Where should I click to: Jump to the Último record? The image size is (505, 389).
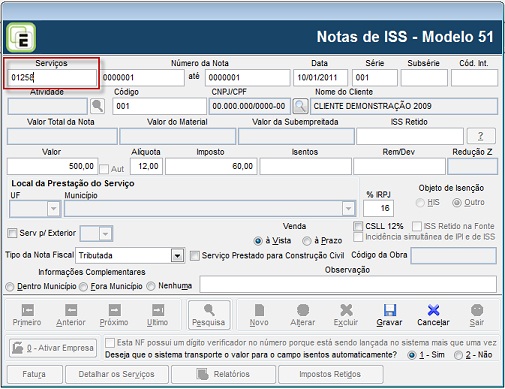157,315
